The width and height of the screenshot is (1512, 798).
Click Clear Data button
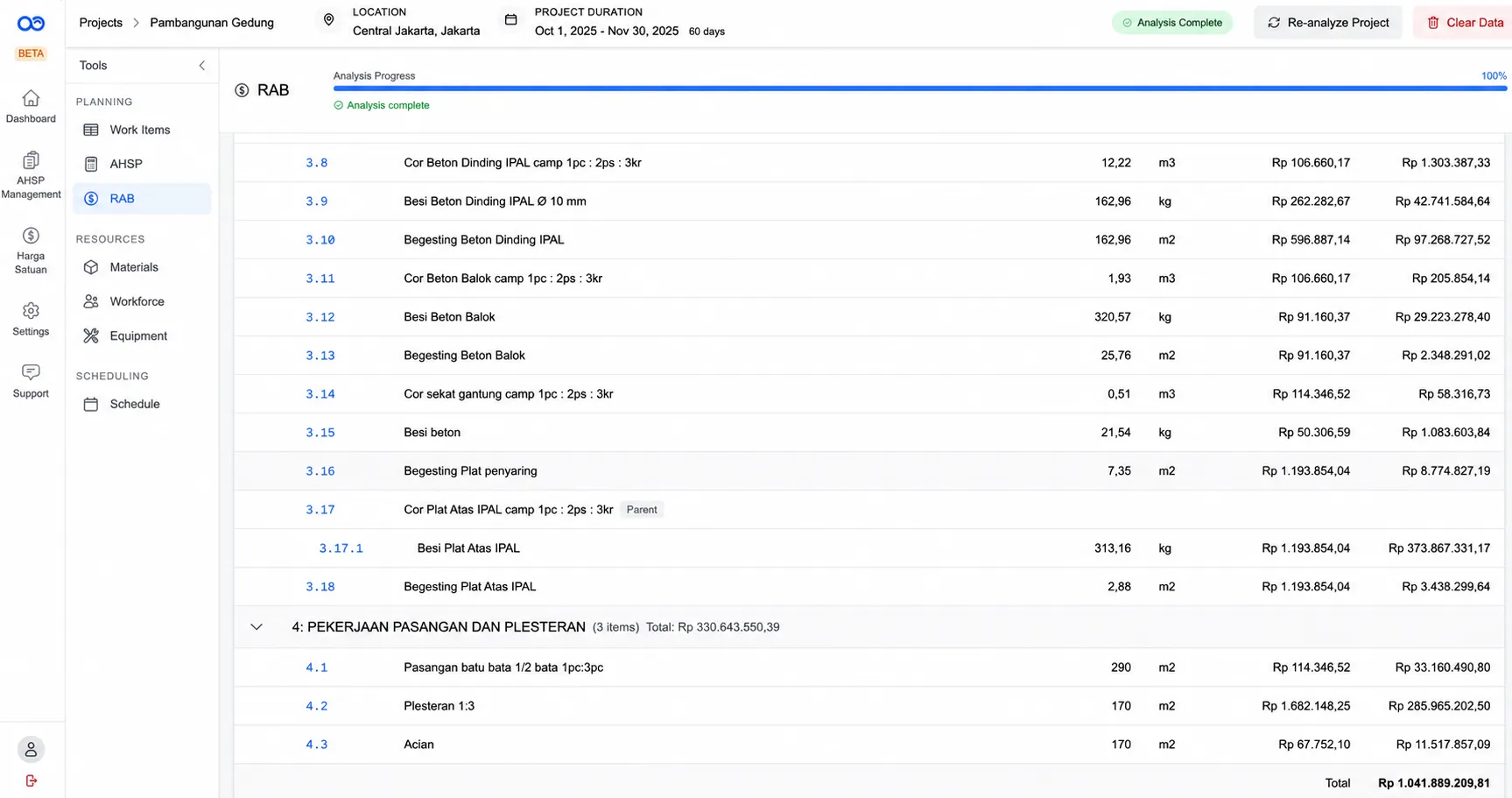[1464, 23]
